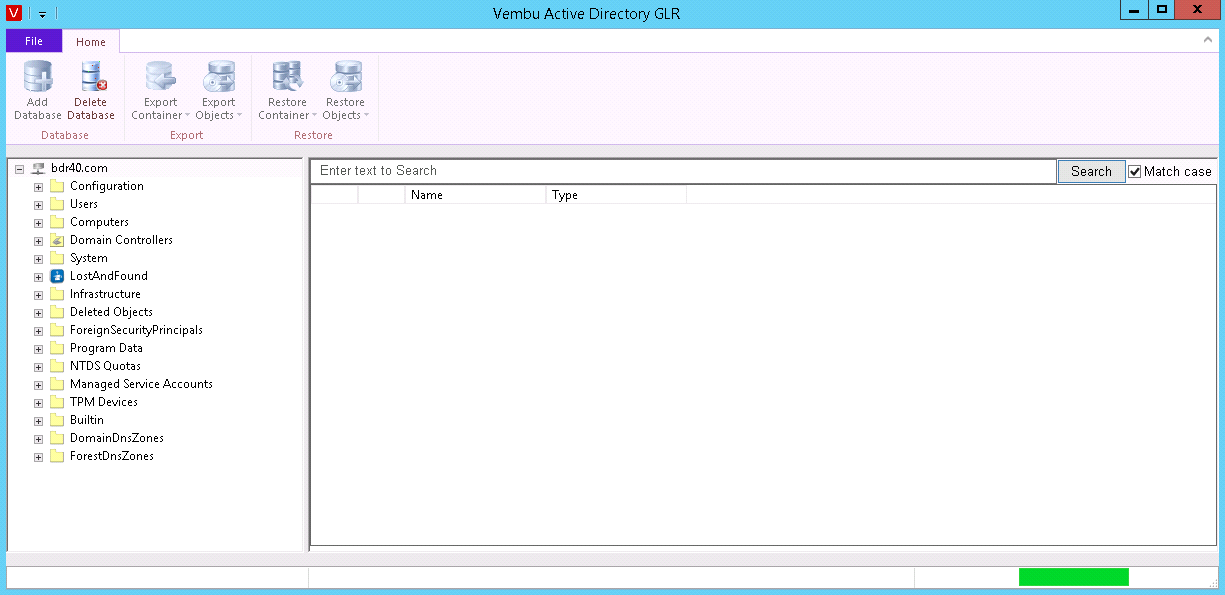Click the Configuration folder icon
Screen dimensions: 1225x595
[x=57, y=186]
